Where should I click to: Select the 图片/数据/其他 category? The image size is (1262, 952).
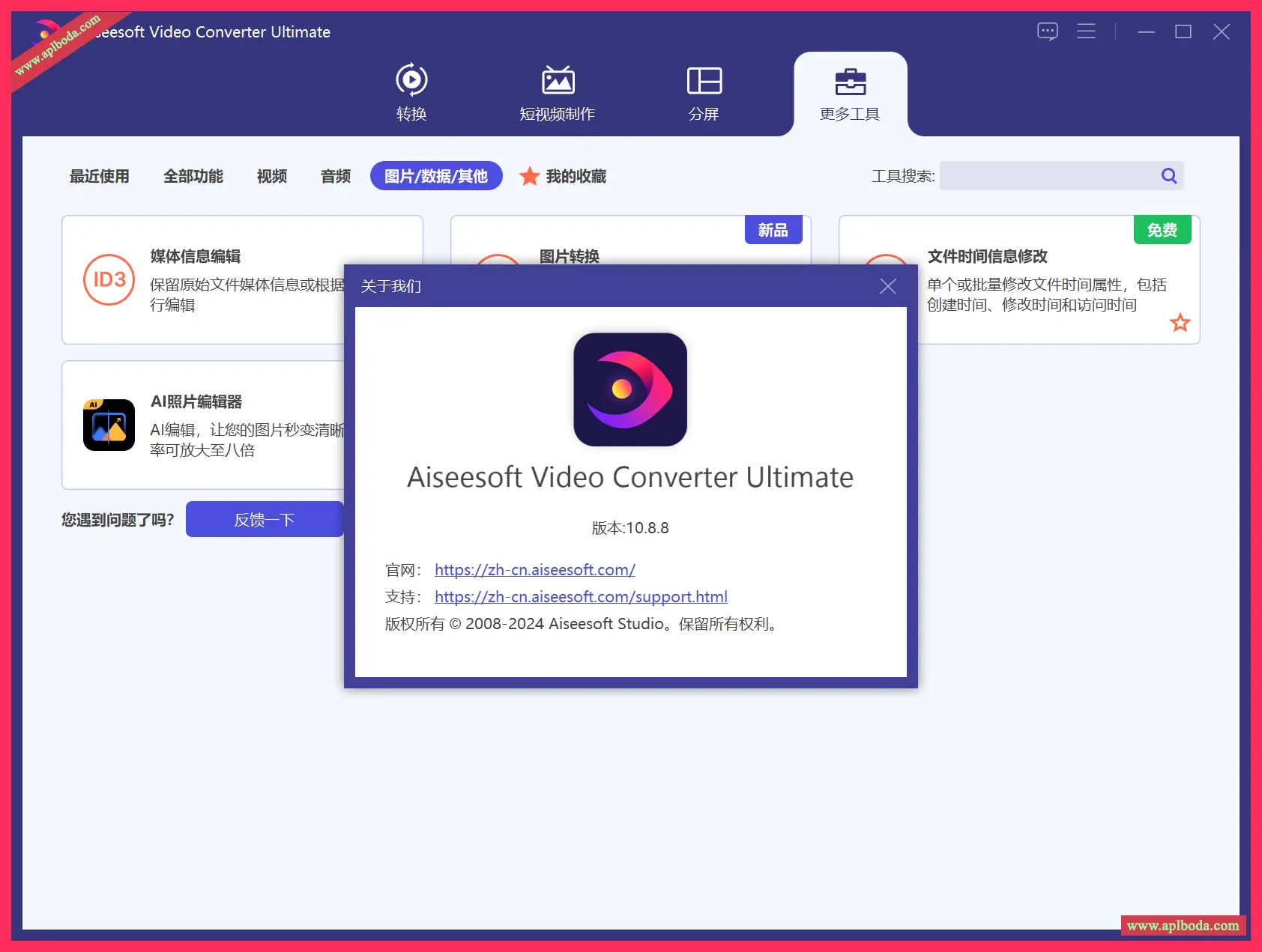click(x=436, y=176)
